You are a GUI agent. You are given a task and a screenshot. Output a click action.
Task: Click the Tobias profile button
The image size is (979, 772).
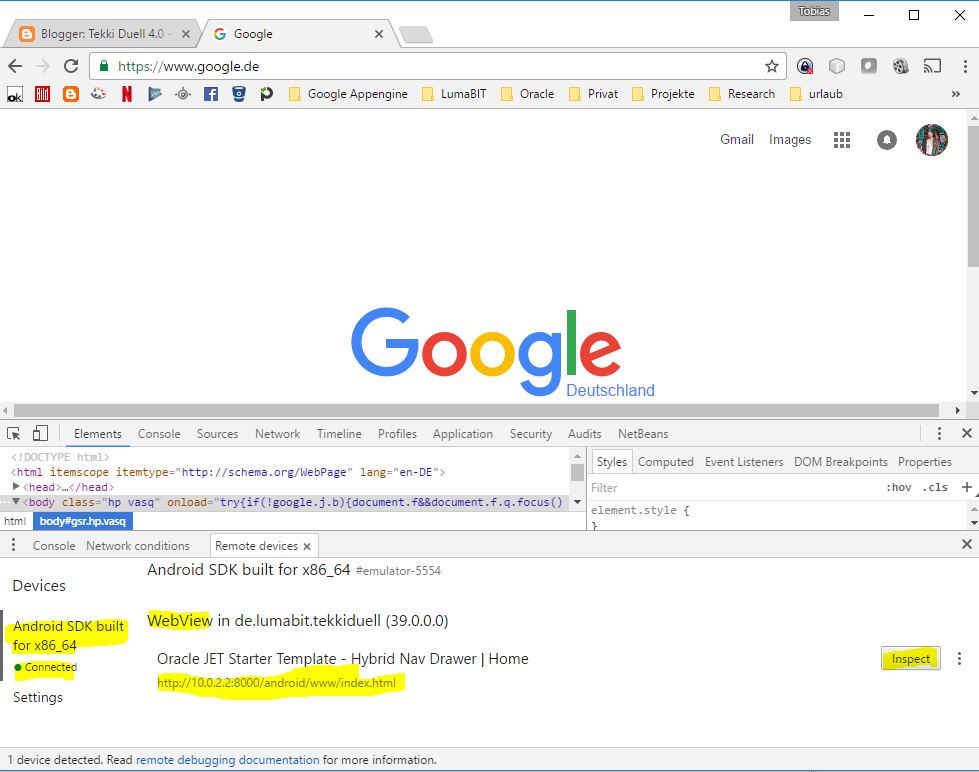[x=814, y=11]
